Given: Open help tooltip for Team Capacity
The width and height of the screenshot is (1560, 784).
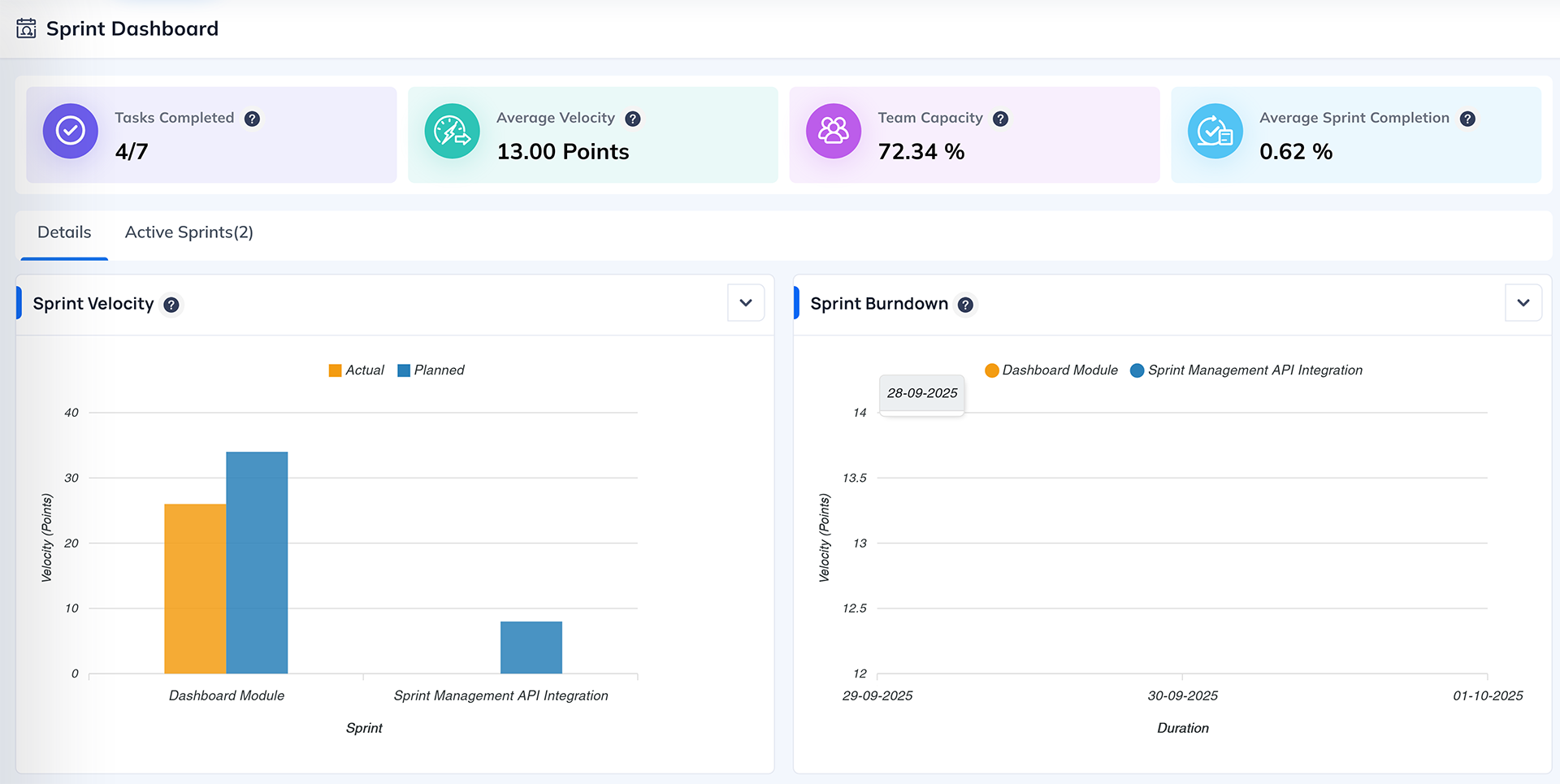Looking at the screenshot, I should tap(1001, 119).
